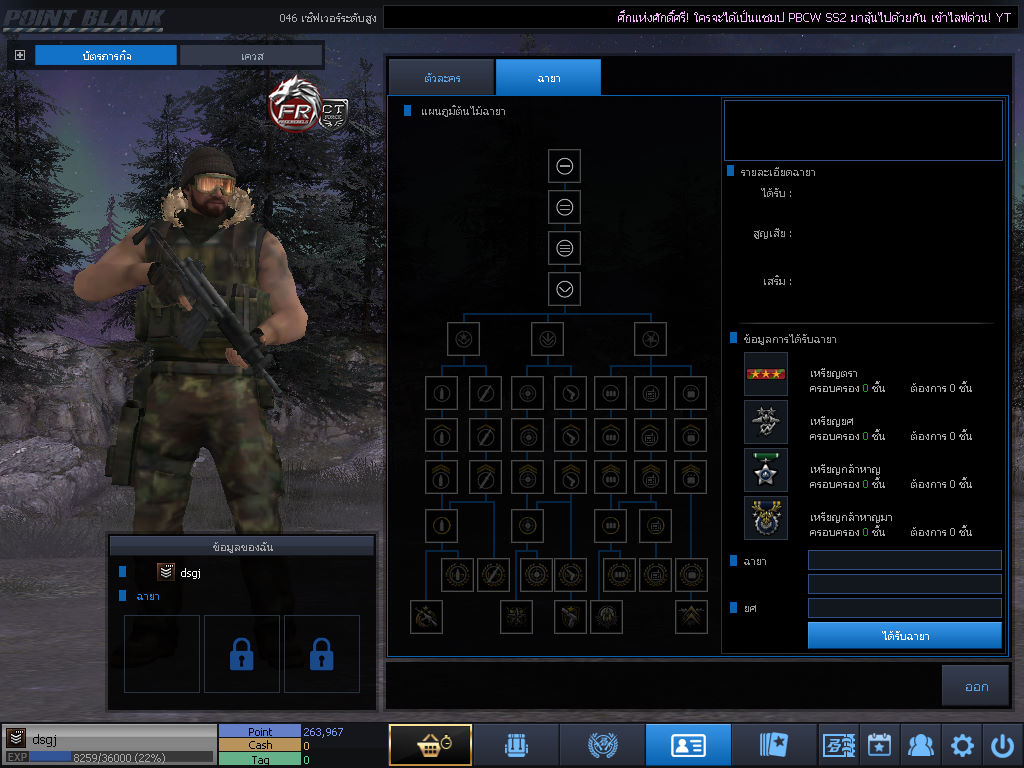Click the power exit icon
The image size is (1024, 768).
click(x=1002, y=744)
